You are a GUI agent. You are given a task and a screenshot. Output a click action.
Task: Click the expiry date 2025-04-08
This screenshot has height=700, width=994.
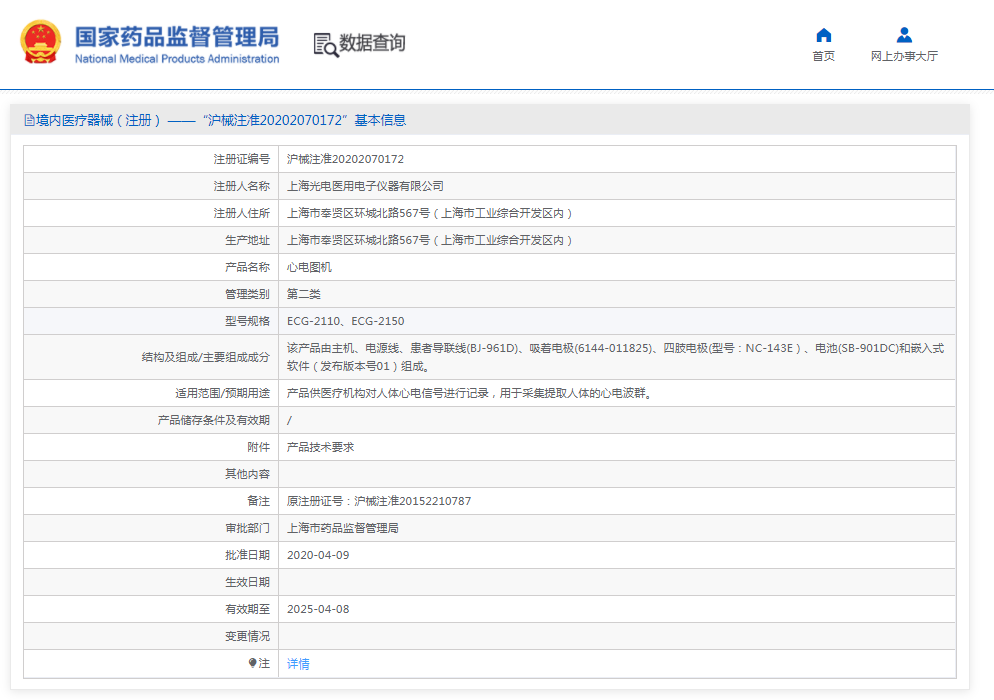[x=318, y=609]
